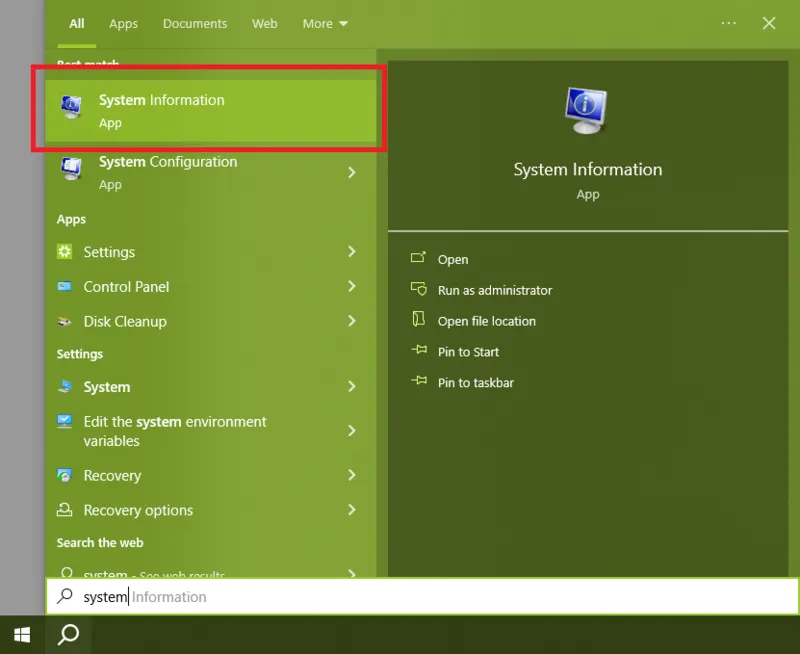This screenshot has height=654, width=800.
Task: Switch to the Apps tab
Action: point(123,23)
